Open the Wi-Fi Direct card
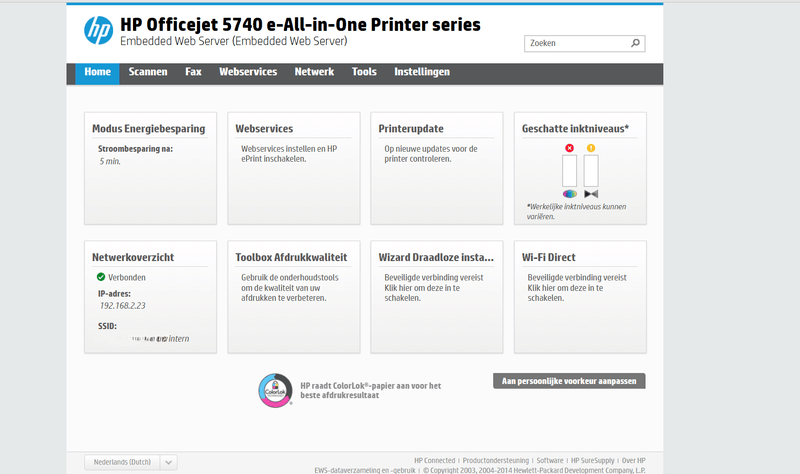 [x=580, y=297]
